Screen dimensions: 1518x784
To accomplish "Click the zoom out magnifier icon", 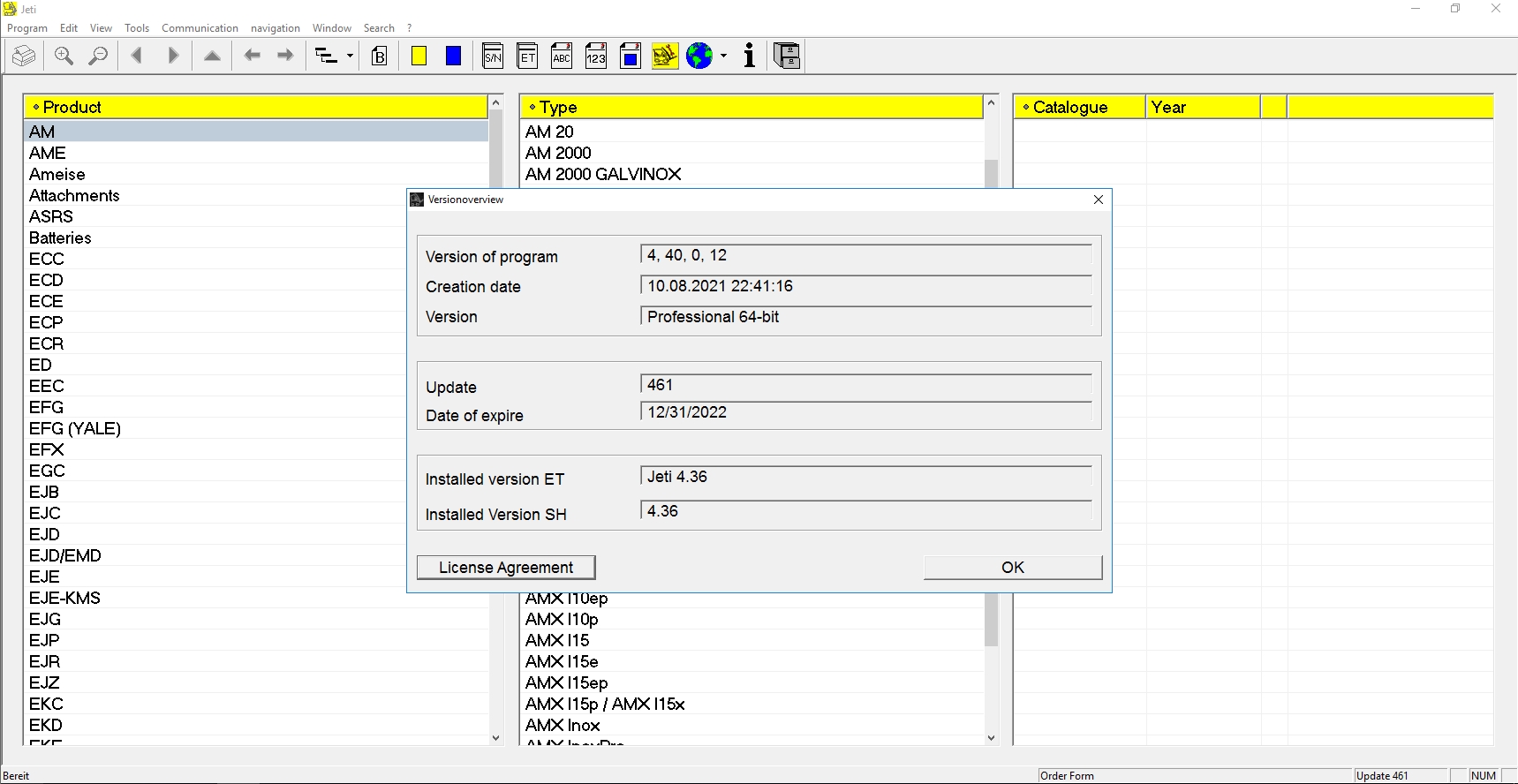I will (x=98, y=57).
